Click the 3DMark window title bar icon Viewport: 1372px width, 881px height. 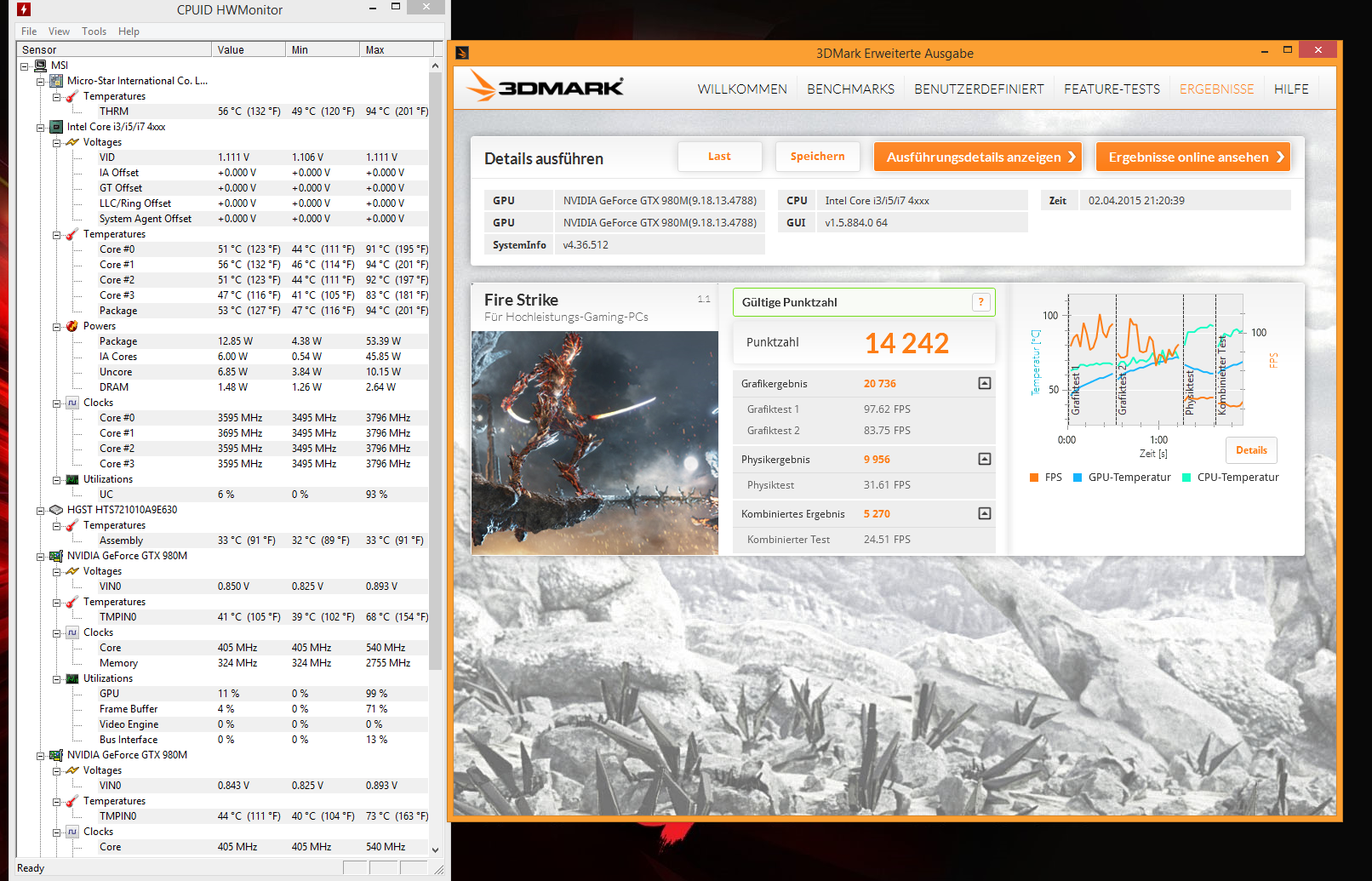tap(462, 53)
